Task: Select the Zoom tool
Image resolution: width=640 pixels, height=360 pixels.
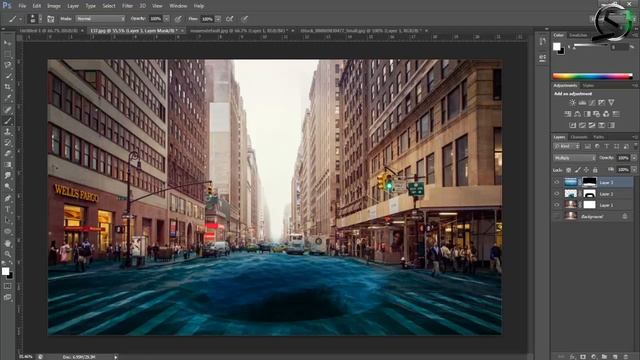Action: tap(7, 254)
